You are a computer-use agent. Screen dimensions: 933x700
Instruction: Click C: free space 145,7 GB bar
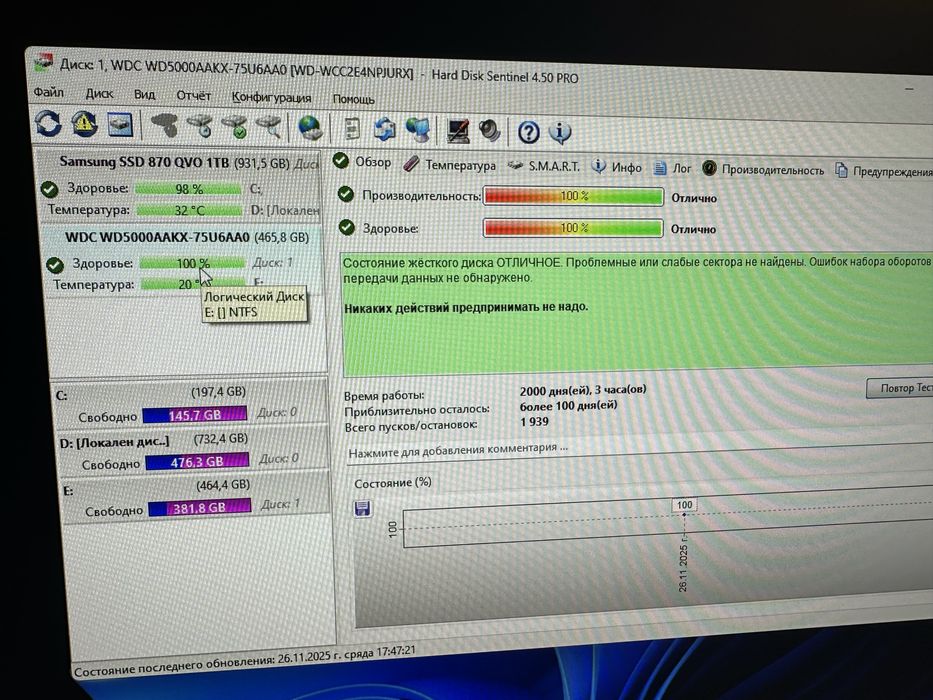195,414
